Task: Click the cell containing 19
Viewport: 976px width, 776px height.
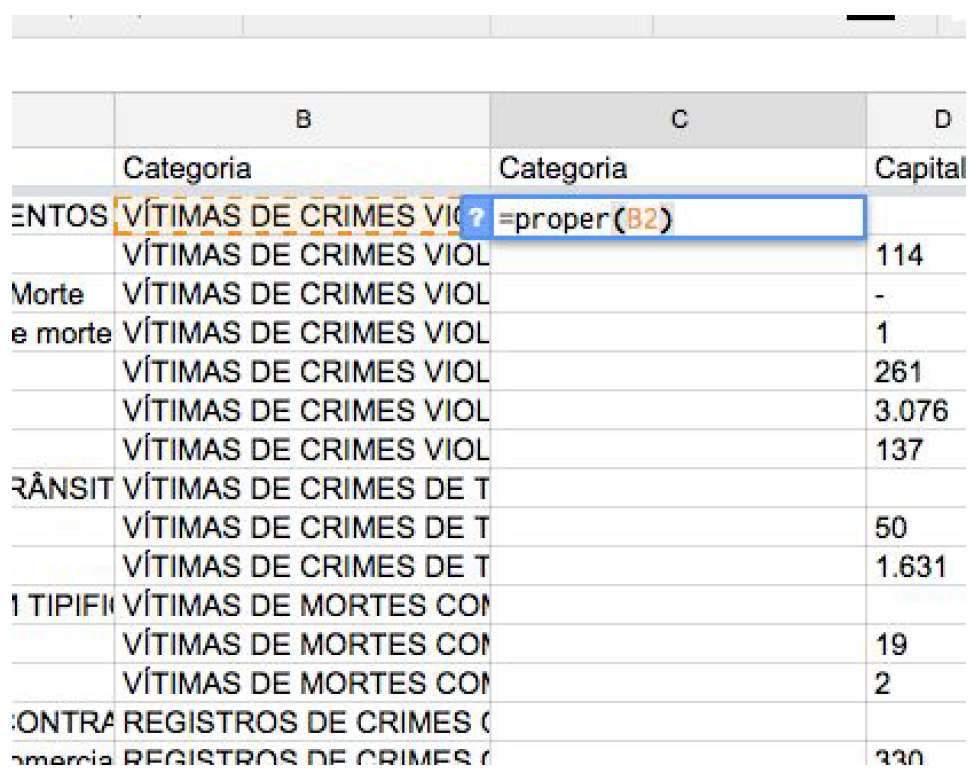Action: [920, 645]
